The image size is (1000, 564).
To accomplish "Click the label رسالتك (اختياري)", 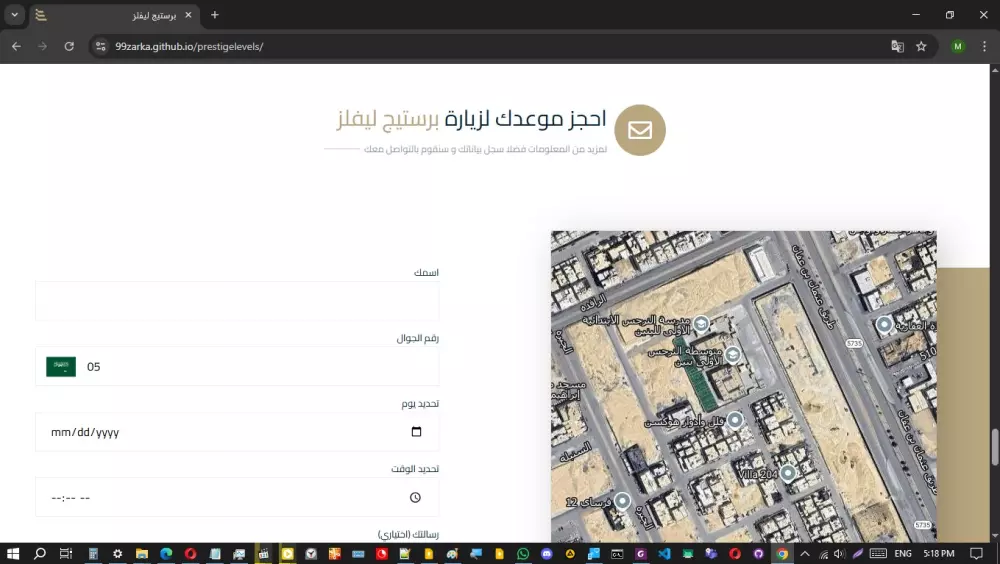I will (408, 535).
